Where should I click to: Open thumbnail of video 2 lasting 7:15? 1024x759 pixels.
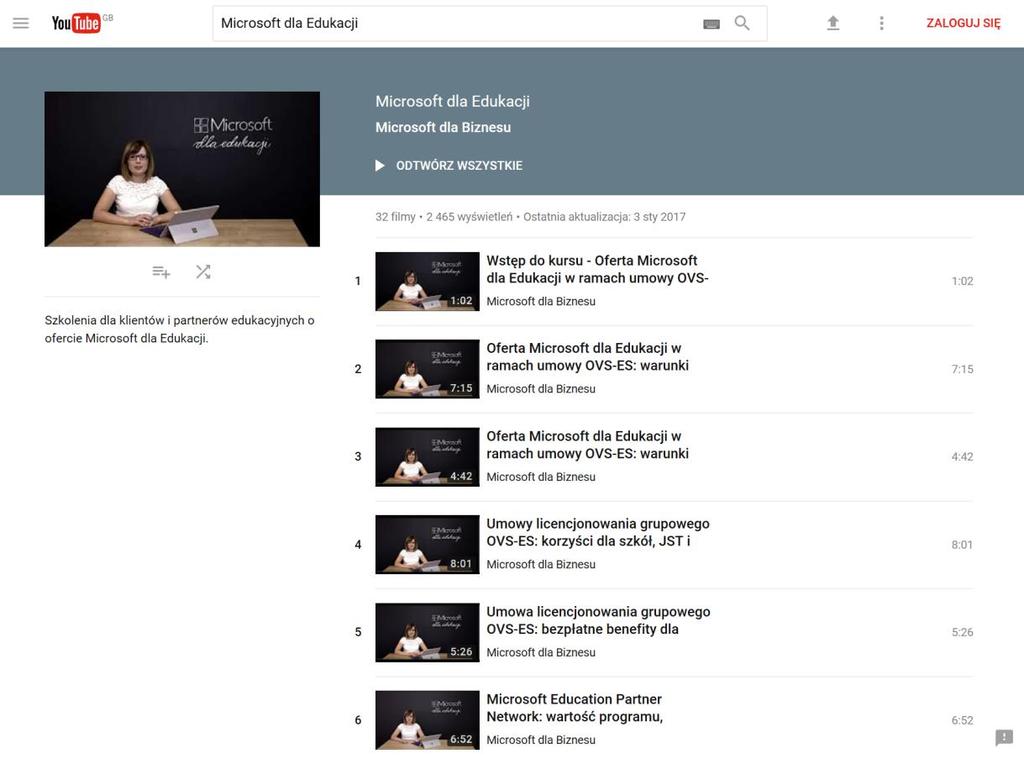click(x=427, y=369)
